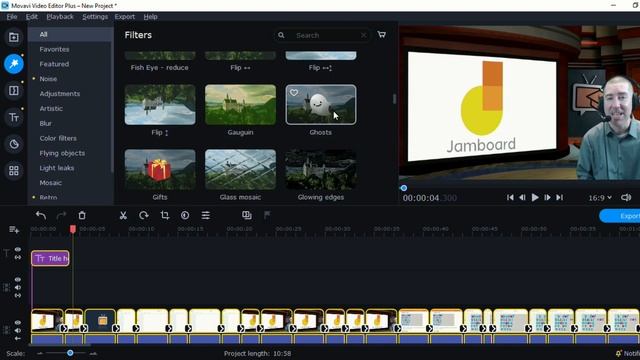Open Clip properties icon
The height and width of the screenshot is (360, 640).
point(206,215)
